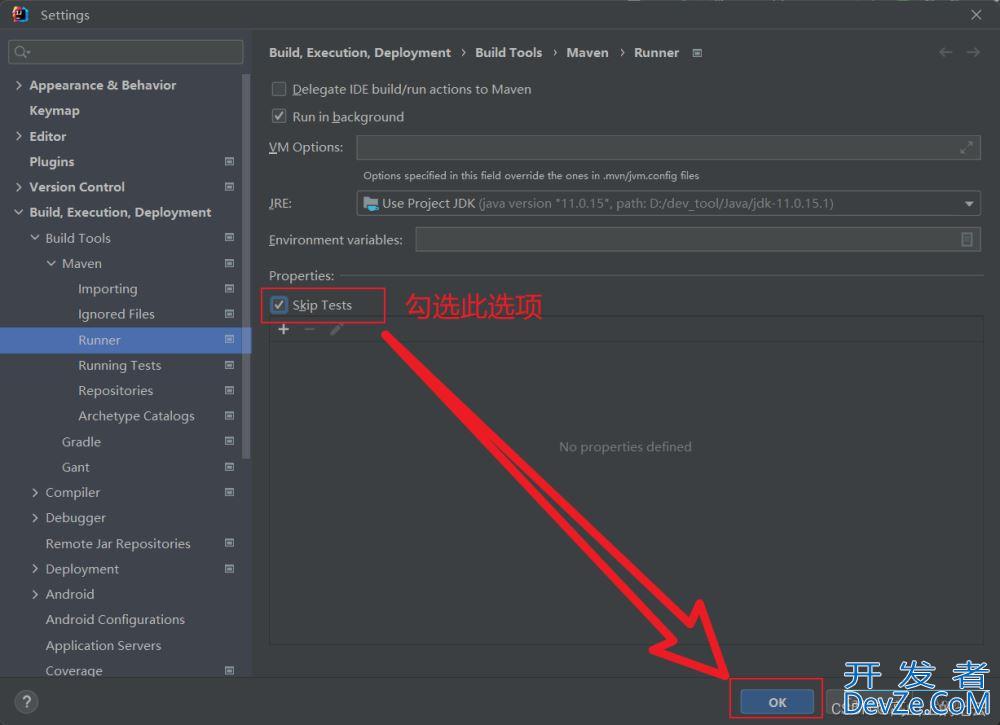
Task: Click the OK button
Action: pyautogui.click(x=777, y=702)
